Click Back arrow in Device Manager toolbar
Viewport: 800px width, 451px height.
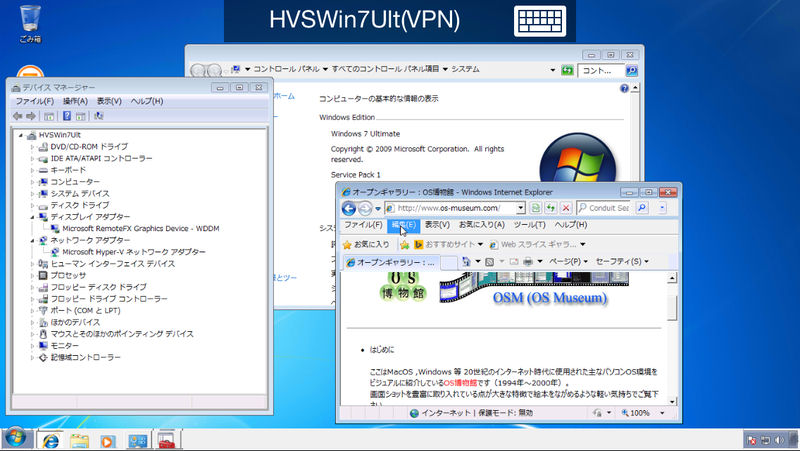pos(18,116)
